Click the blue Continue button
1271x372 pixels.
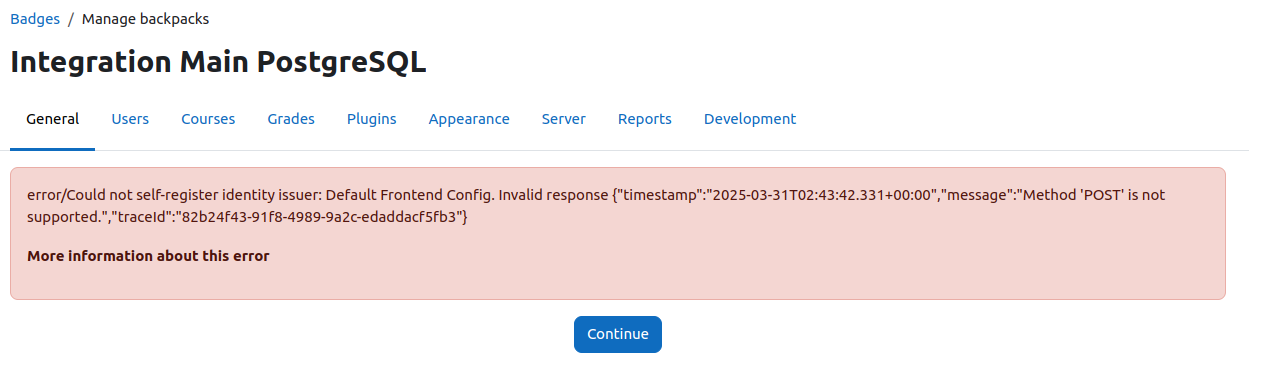[618, 334]
